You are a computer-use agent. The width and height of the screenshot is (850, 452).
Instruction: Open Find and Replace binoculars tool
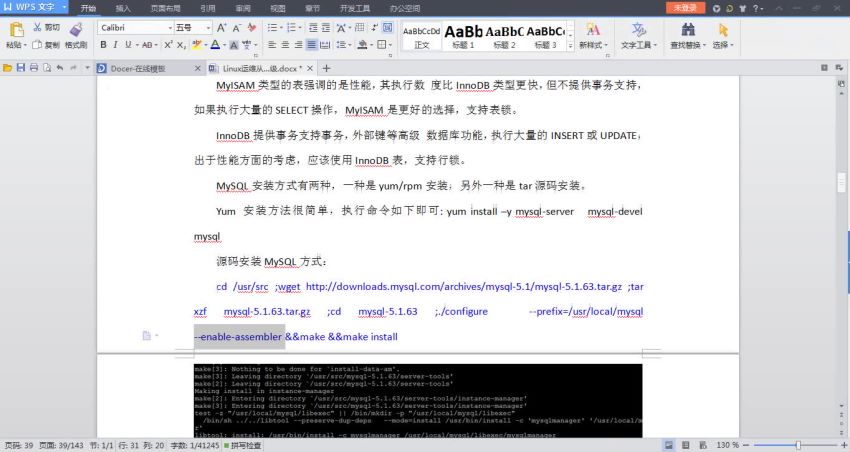point(688,29)
